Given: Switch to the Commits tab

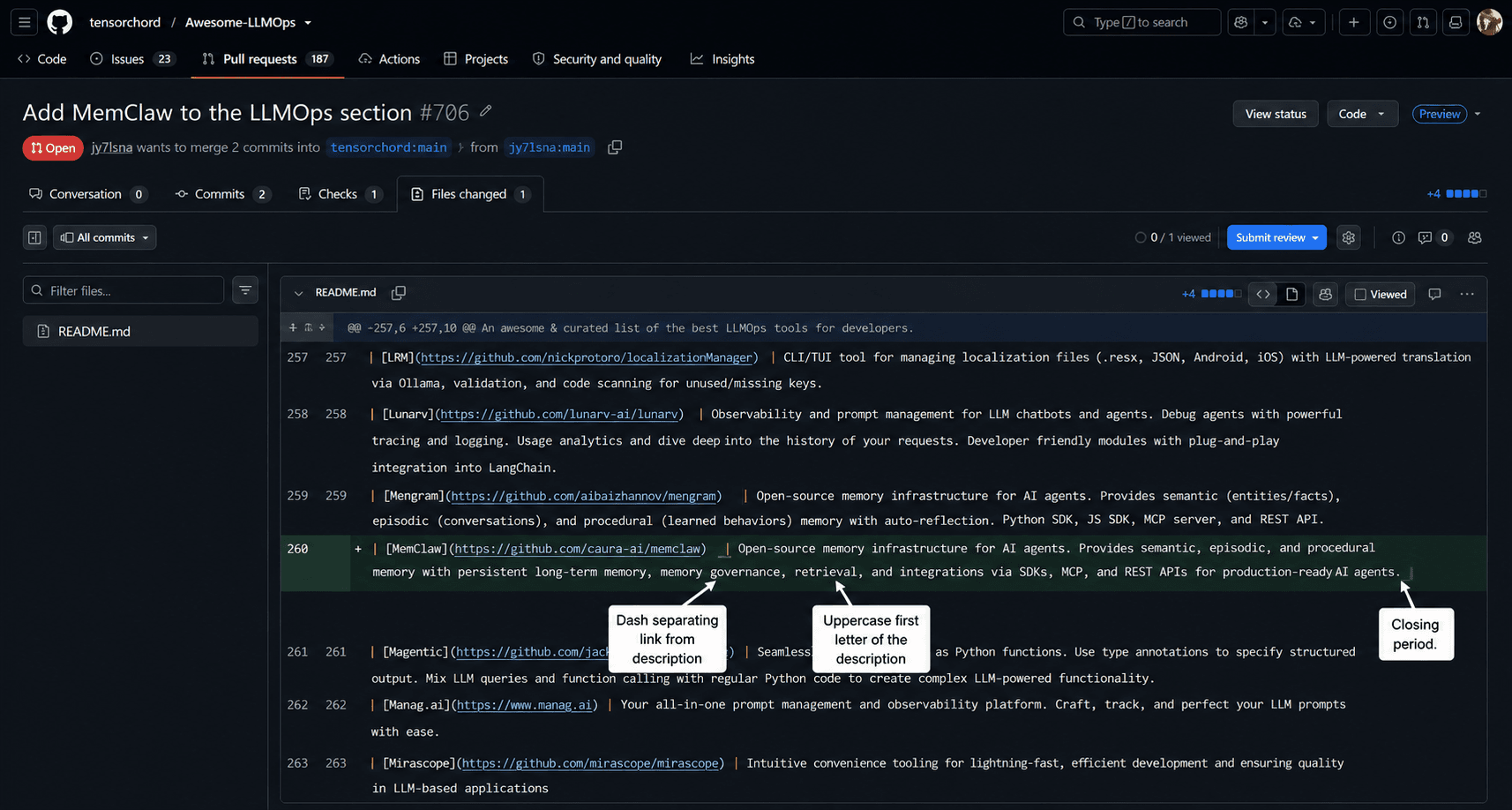Looking at the screenshot, I should click(x=222, y=194).
